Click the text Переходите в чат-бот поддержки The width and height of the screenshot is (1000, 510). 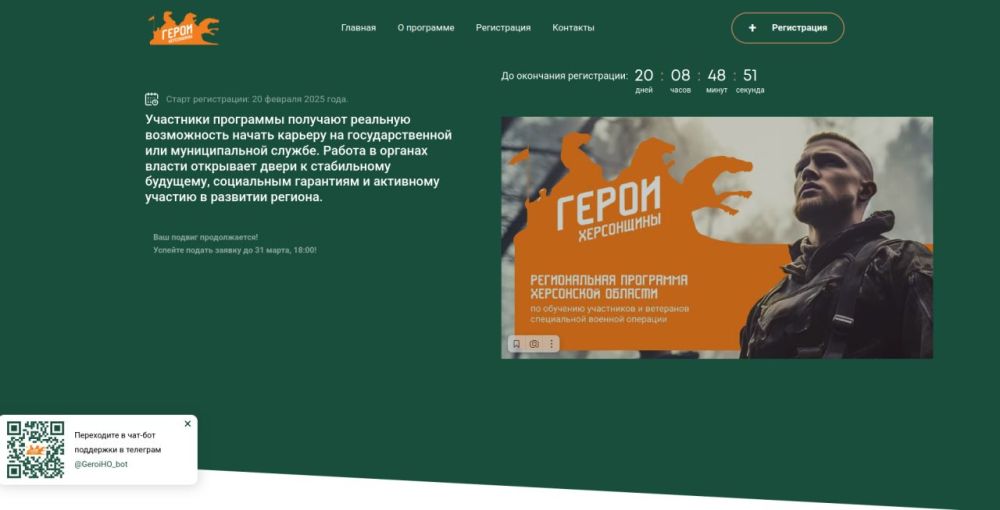(x=118, y=442)
